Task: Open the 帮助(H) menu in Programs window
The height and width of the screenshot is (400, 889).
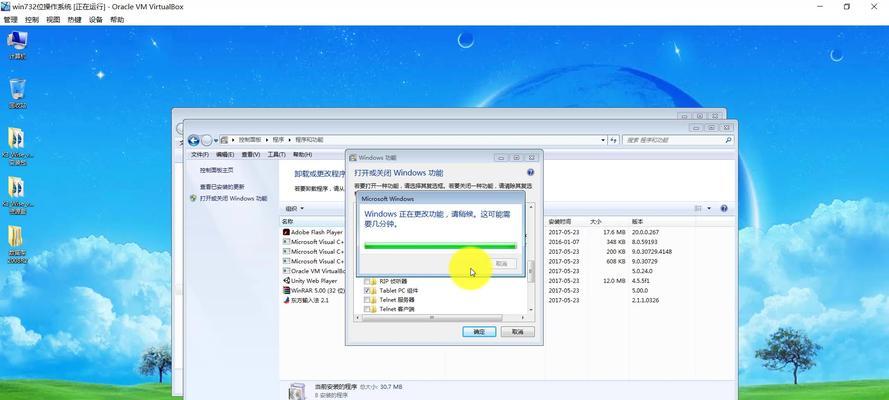Action: pos(302,155)
